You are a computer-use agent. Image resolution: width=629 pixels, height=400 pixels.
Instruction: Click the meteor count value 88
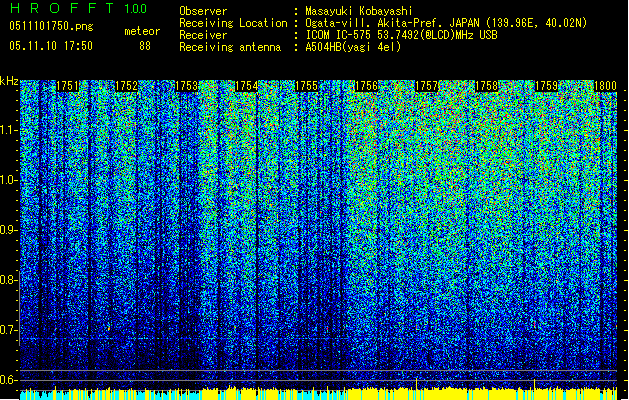tap(145, 46)
